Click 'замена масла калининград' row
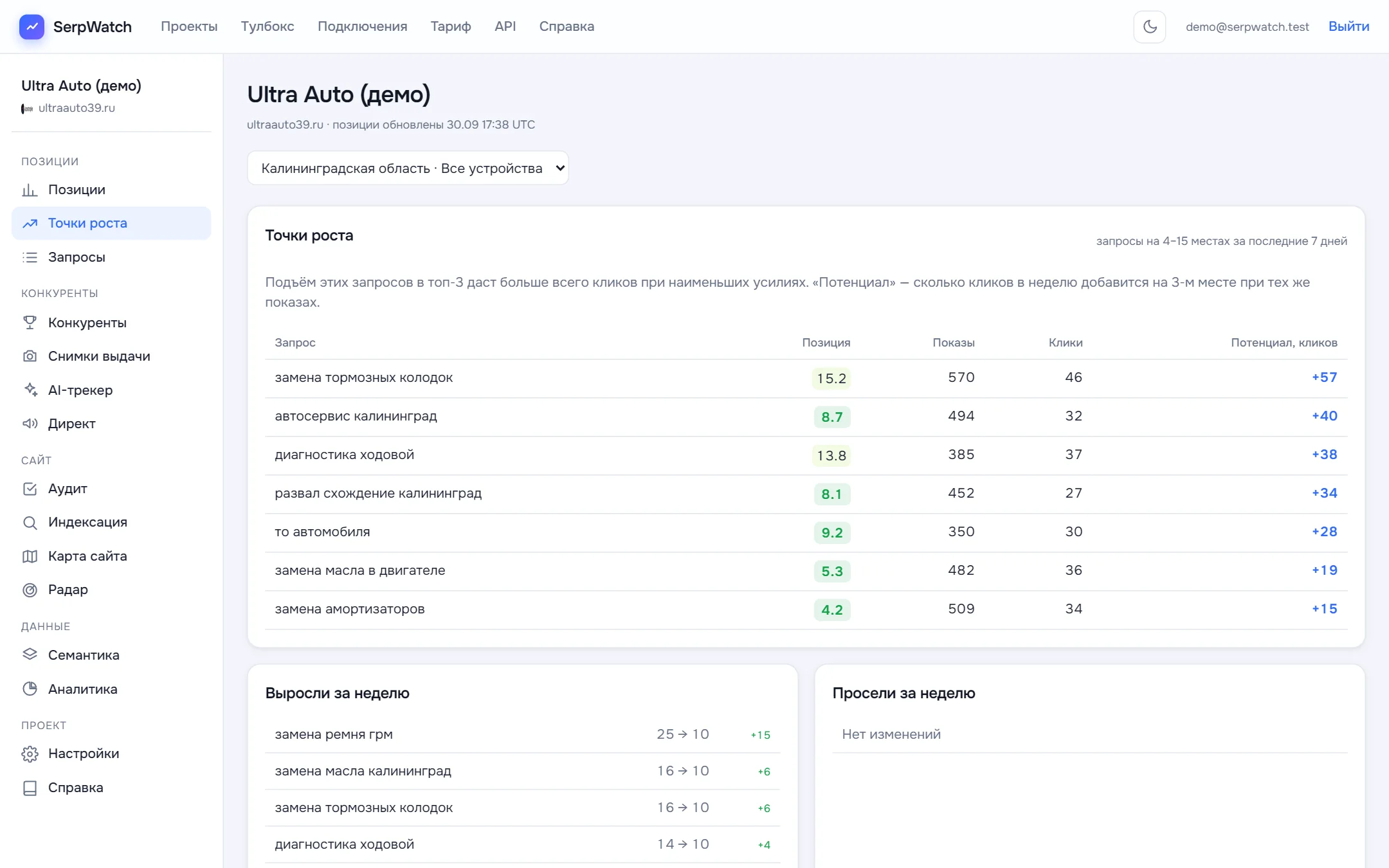This screenshot has width=1389, height=868. point(522,771)
